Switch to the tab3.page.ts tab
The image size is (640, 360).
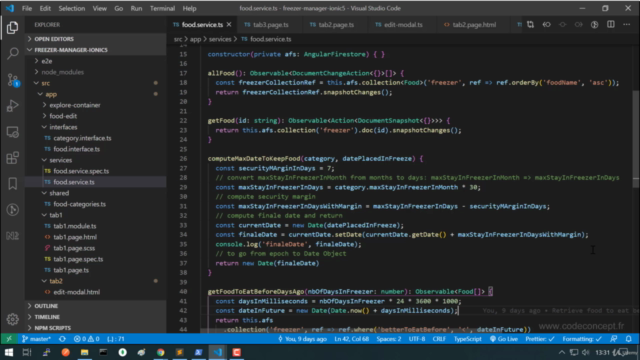tap(271, 24)
